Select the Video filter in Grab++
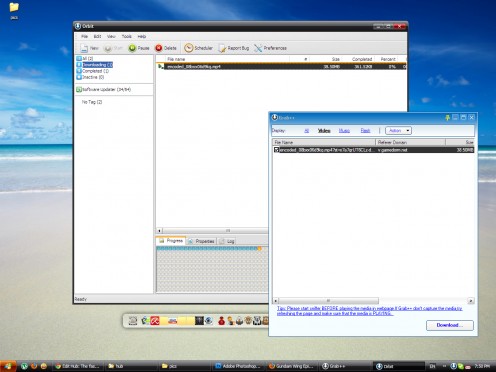The image size is (496, 372). tap(324, 131)
